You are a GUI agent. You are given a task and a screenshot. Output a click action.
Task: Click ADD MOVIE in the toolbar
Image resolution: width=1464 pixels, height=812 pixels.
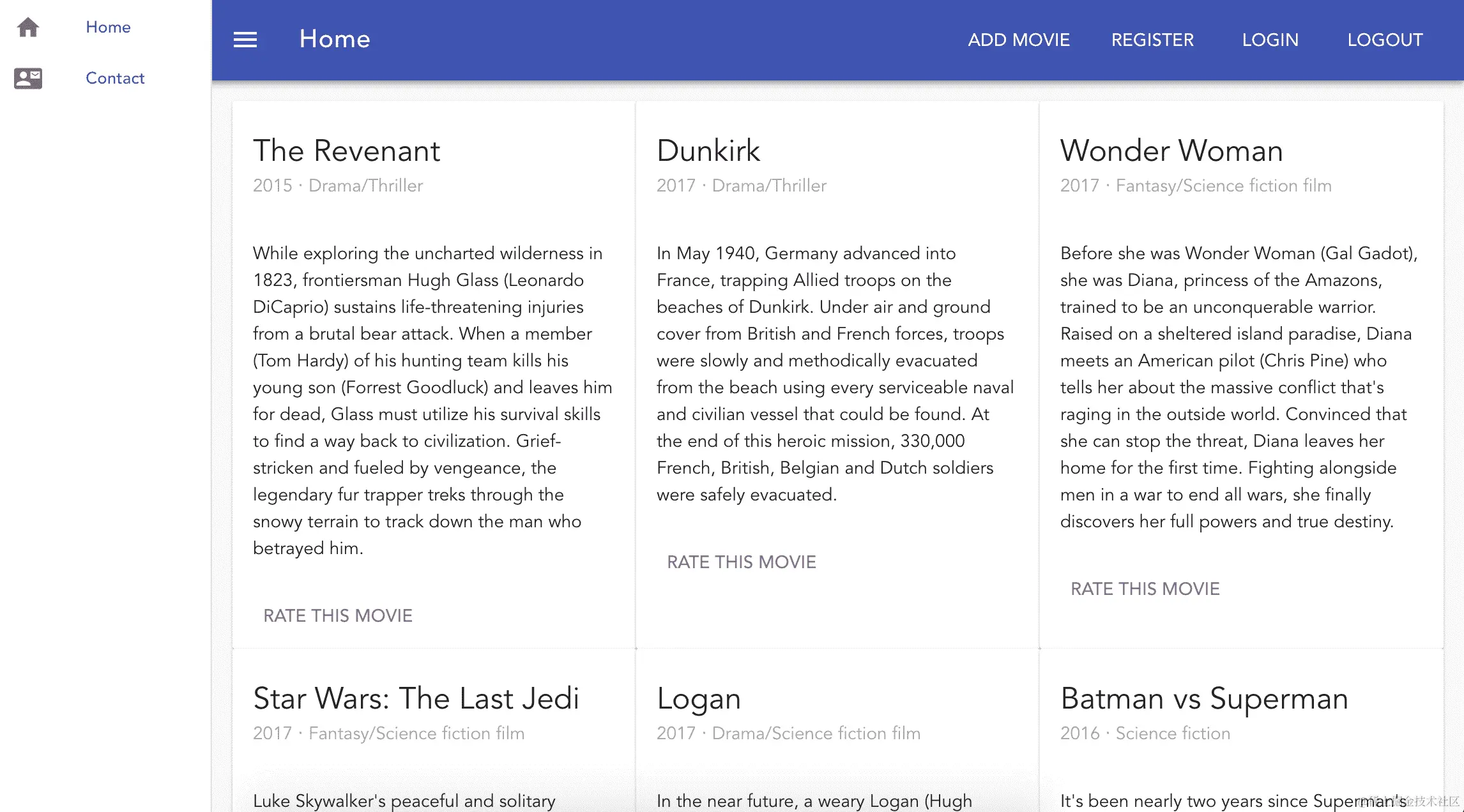tap(1018, 40)
